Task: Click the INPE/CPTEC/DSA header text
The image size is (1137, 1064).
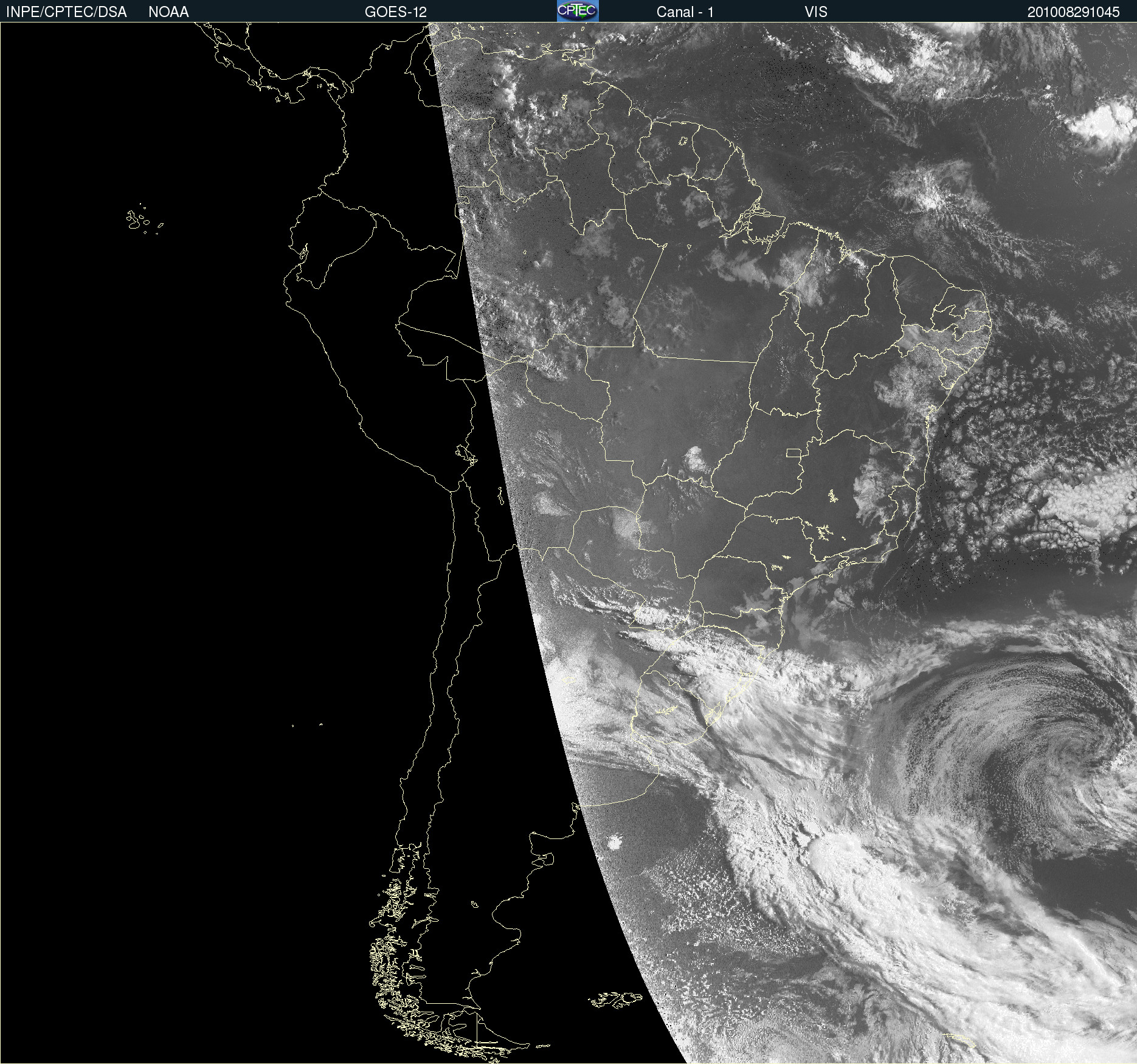Action: coord(66,12)
